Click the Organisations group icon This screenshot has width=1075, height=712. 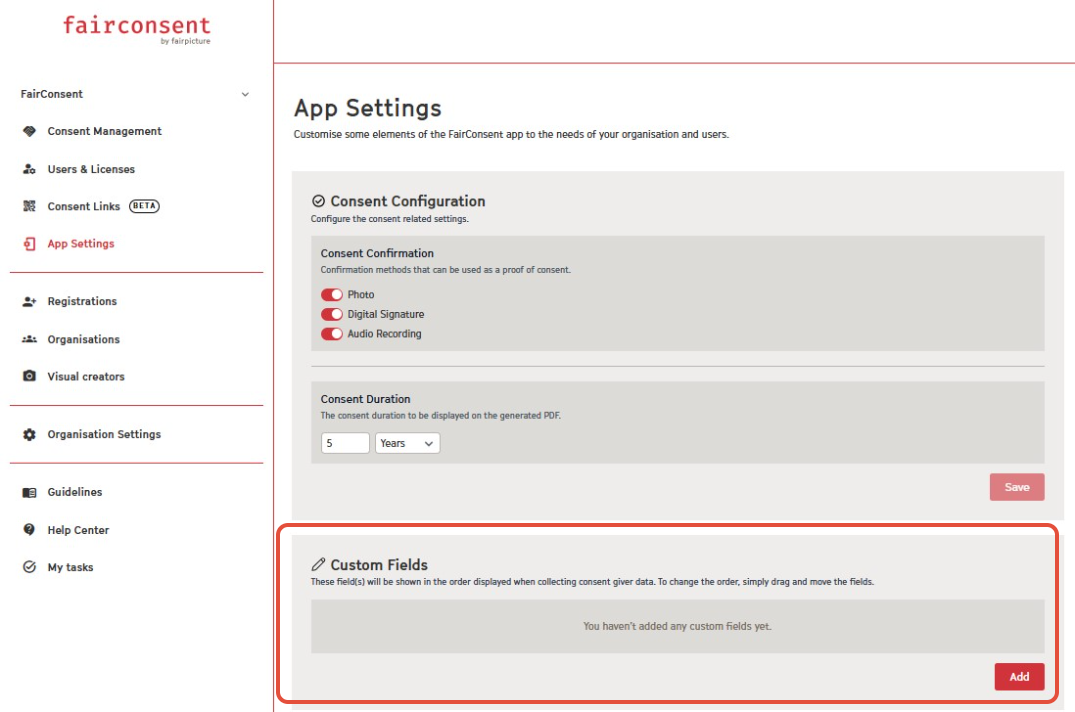[29, 339]
